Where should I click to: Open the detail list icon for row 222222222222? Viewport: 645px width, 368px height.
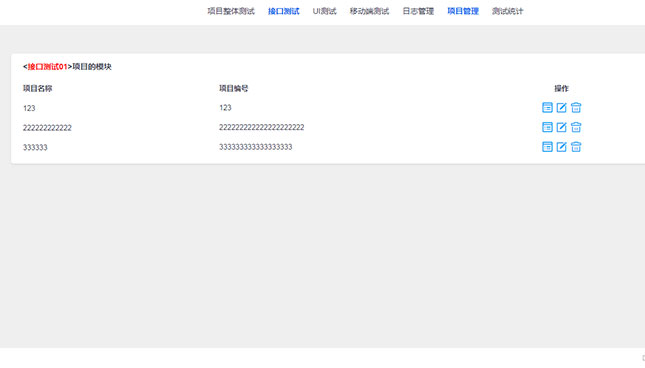tap(547, 127)
